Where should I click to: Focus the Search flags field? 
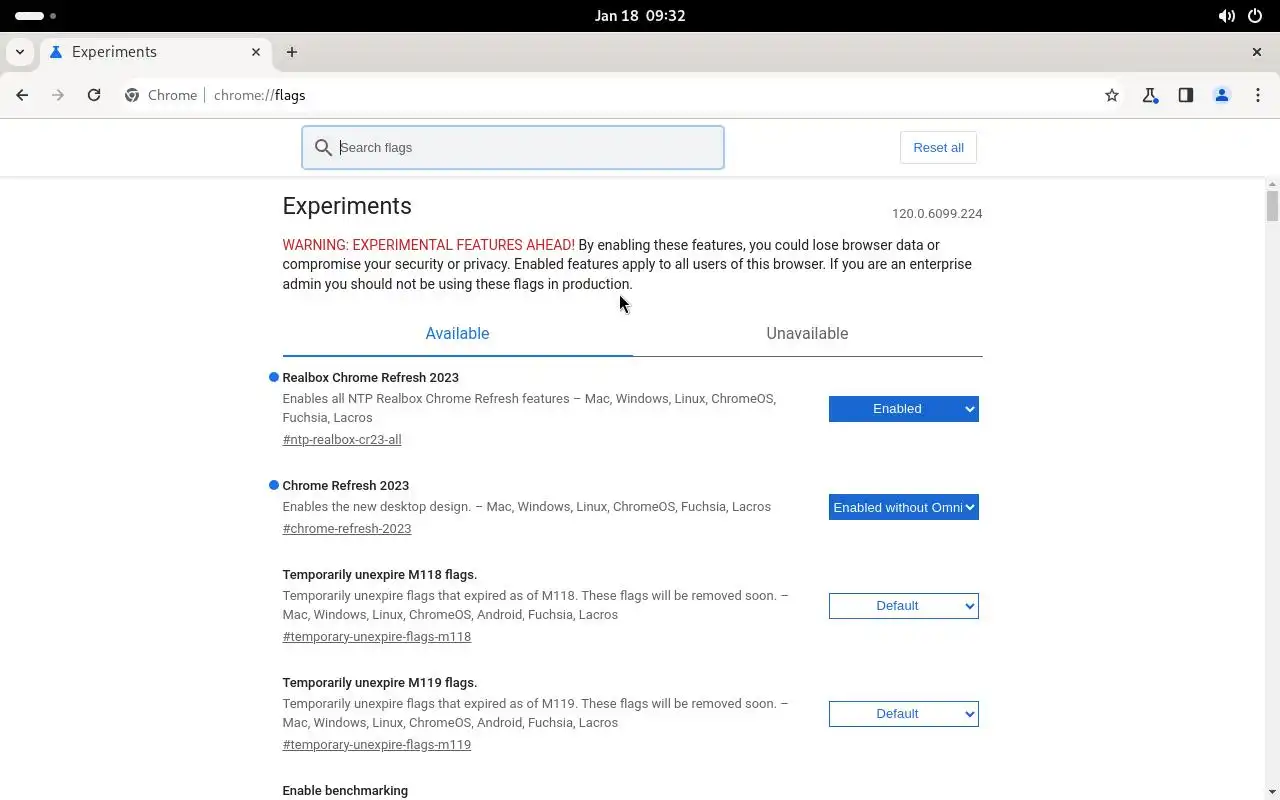click(513, 147)
